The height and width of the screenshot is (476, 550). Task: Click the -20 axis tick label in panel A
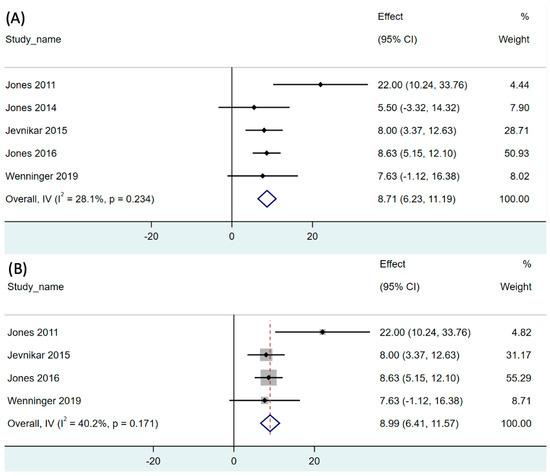point(151,236)
